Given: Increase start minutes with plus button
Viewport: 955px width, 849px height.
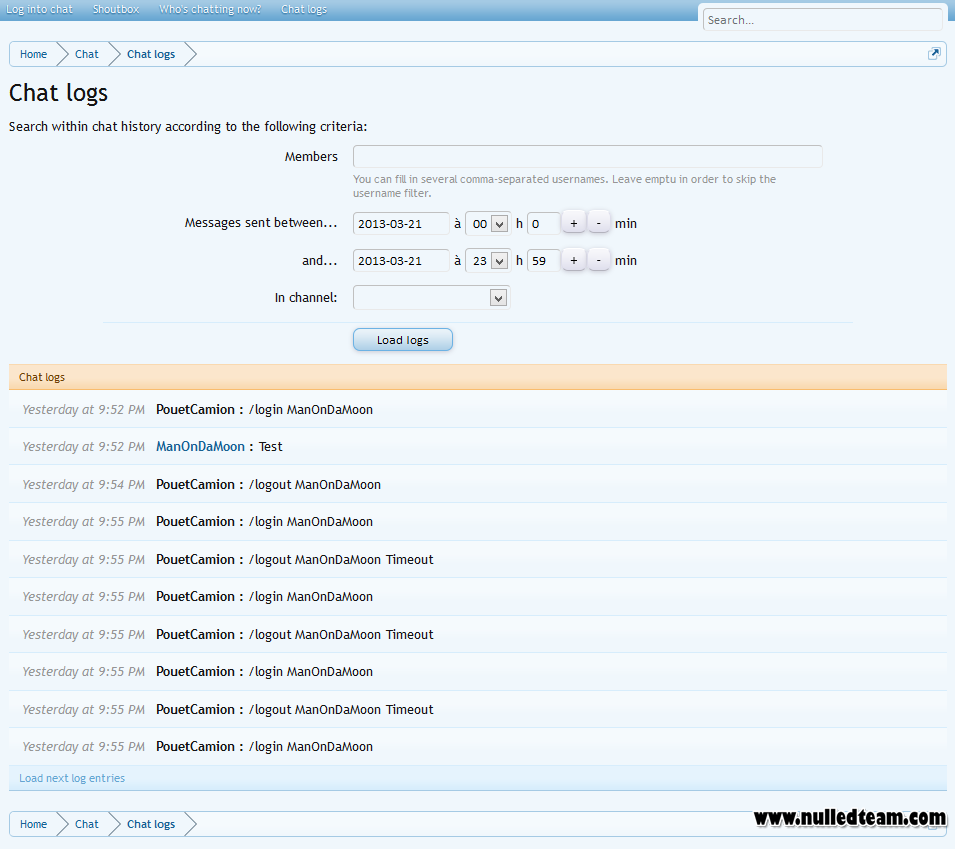Looking at the screenshot, I should click(574, 224).
